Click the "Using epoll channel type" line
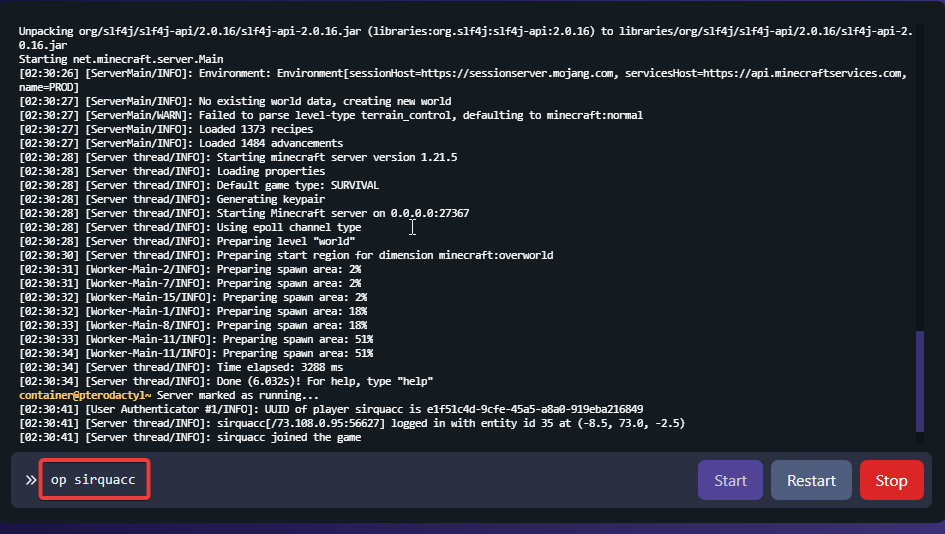Image resolution: width=945 pixels, height=534 pixels. coord(190,227)
